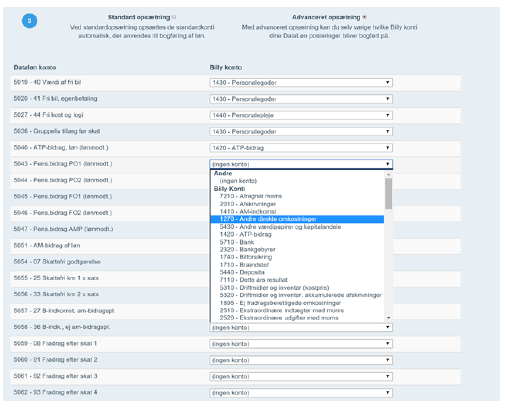Open dropdown for 5062 Fradrag efter skat 4
The image size is (505, 408).
(x=301, y=393)
